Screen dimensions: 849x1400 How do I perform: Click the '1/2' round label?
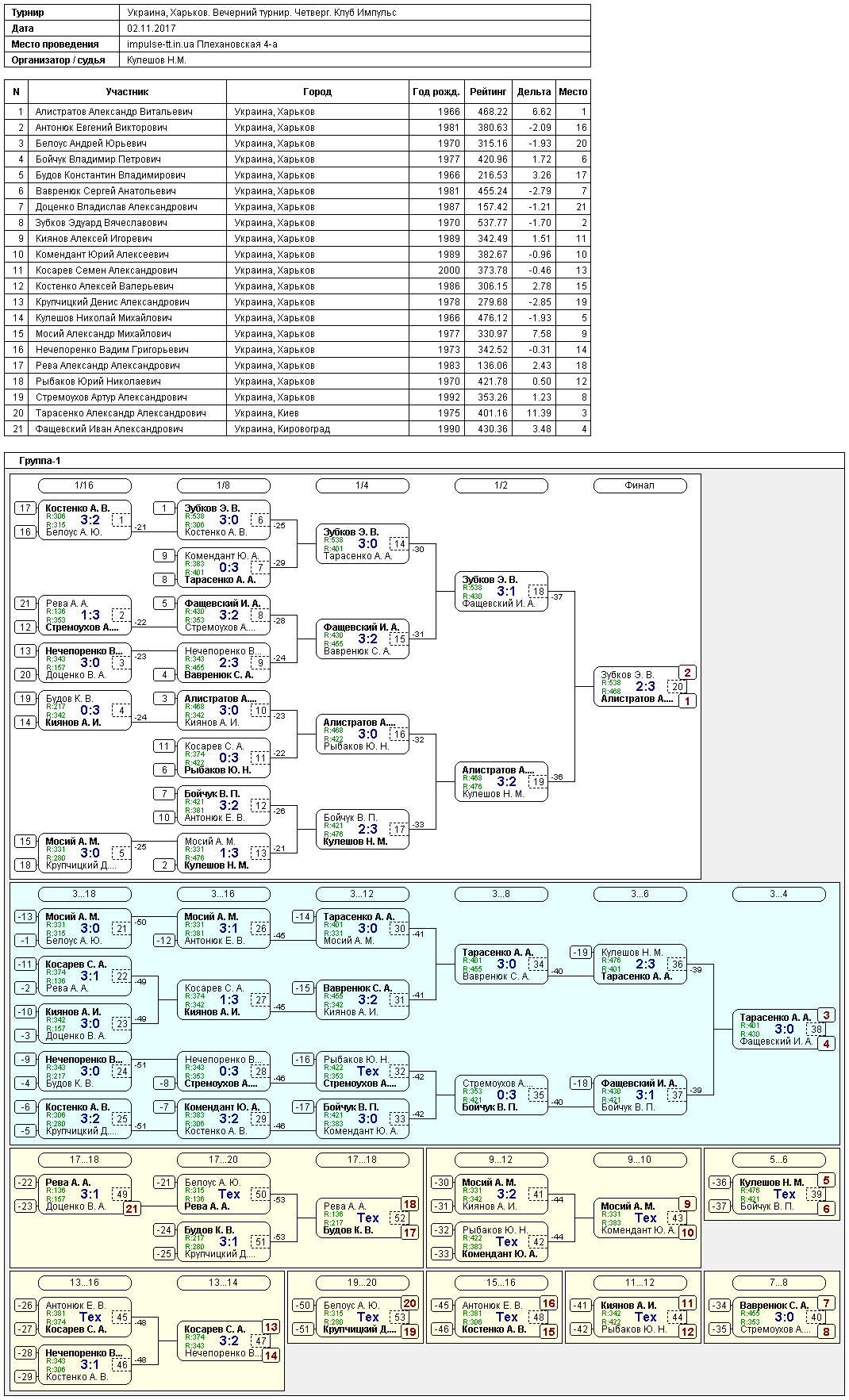[501, 485]
